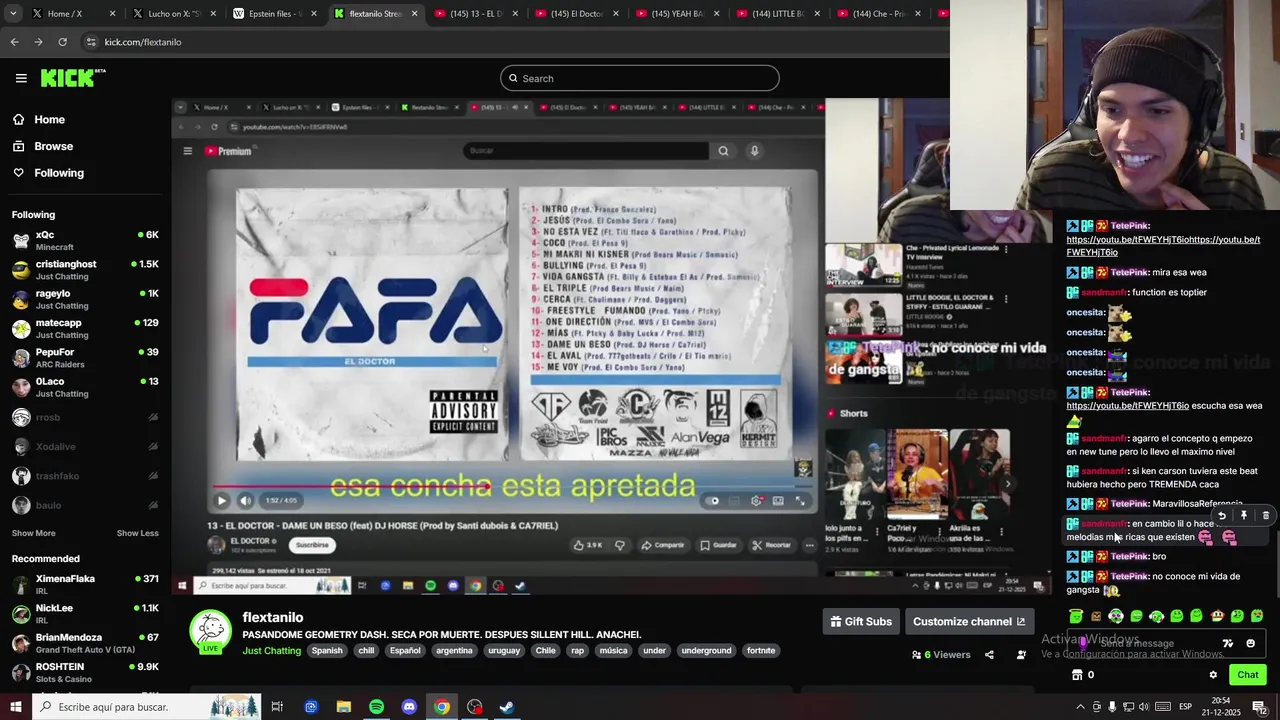Viewport: 1280px width, 720px height.
Task: Open recommended ROSHTEIN channel
Action: click(x=85, y=672)
